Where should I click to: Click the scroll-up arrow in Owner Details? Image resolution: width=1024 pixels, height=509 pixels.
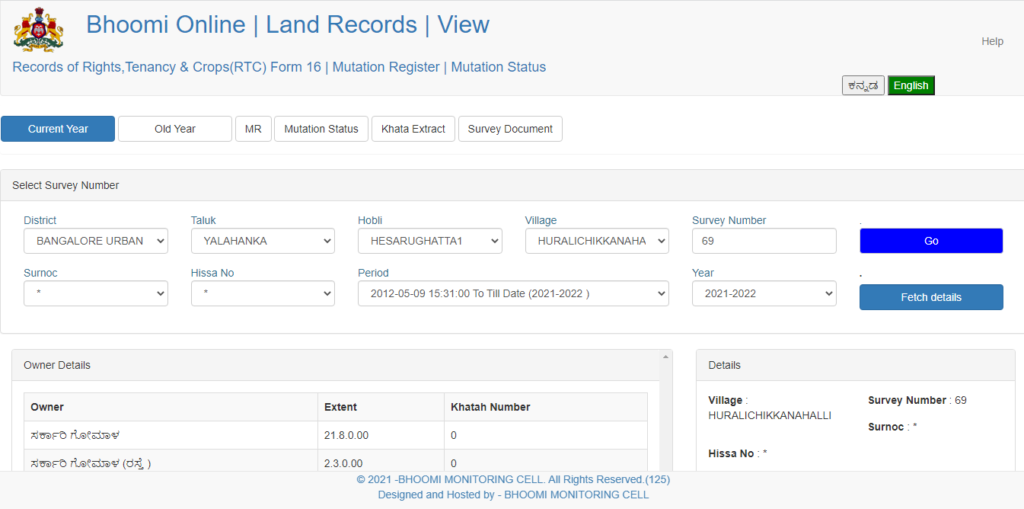(x=666, y=356)
